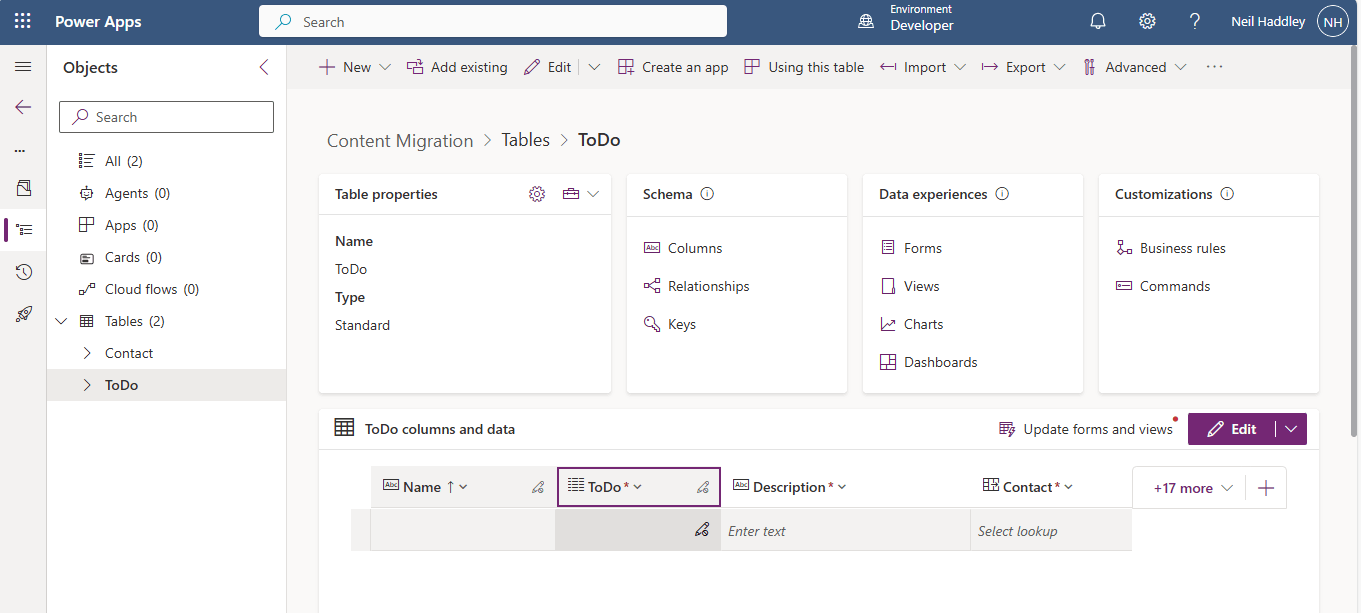Click the notifications bell icon

(x=1098, y=21)
